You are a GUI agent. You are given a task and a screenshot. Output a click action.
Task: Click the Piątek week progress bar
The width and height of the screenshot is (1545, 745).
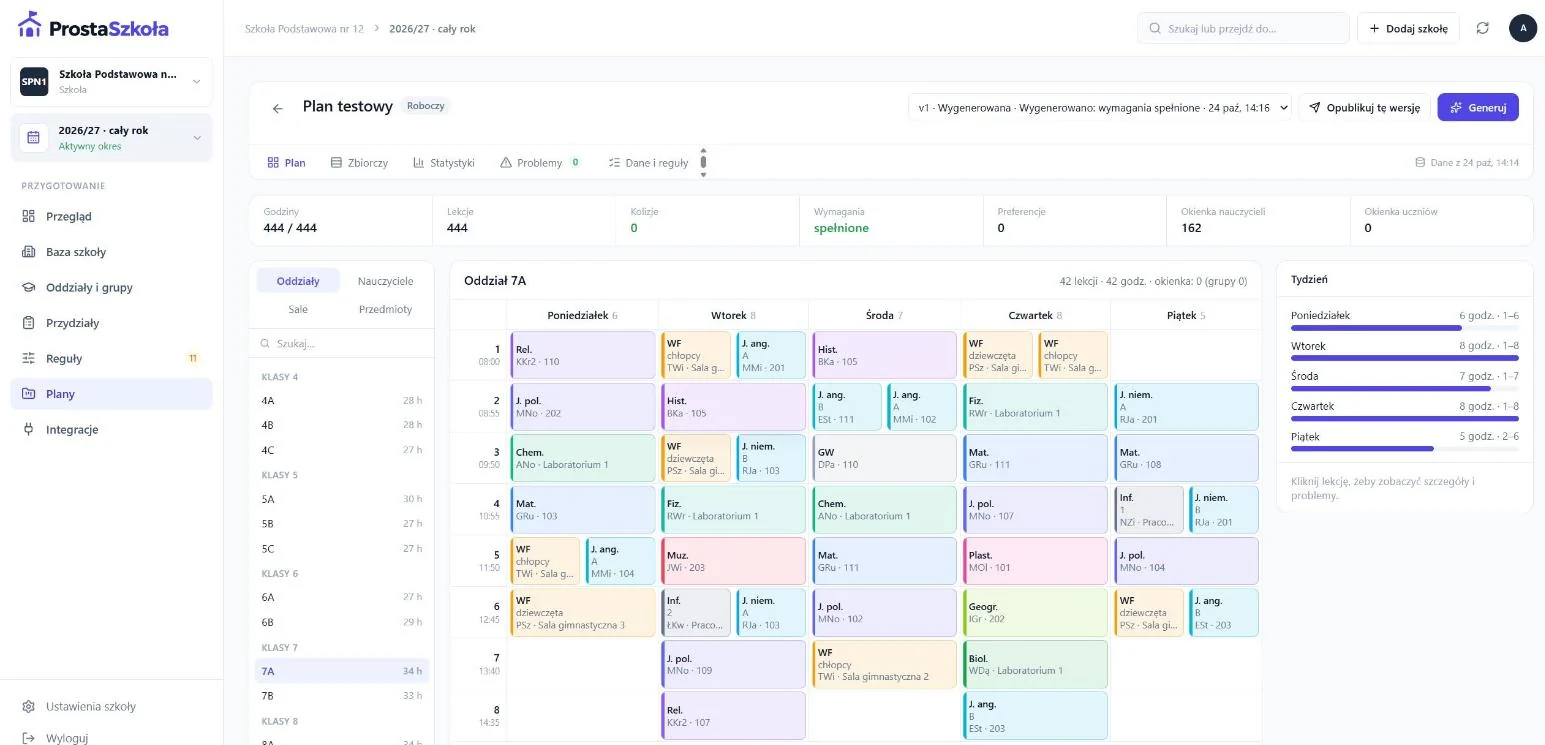click(1404, 449)
